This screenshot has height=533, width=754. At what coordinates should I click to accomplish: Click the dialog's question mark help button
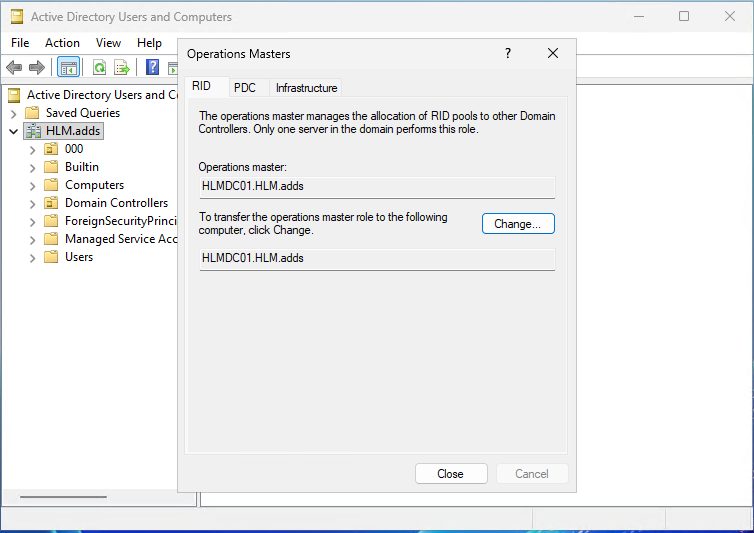point(508,54)
